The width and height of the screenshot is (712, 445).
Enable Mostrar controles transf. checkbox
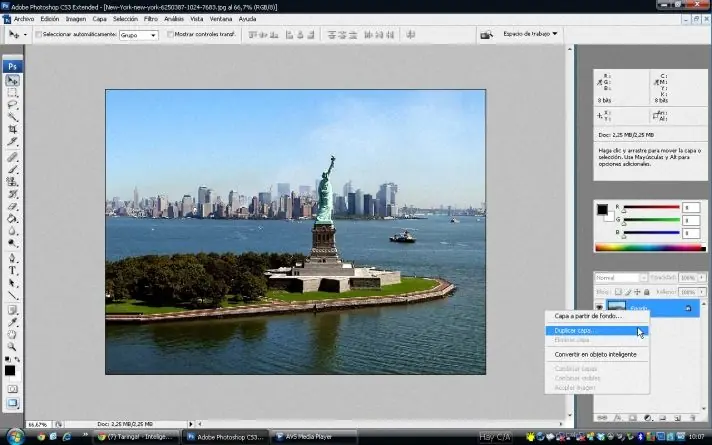[x=169, y=34]
